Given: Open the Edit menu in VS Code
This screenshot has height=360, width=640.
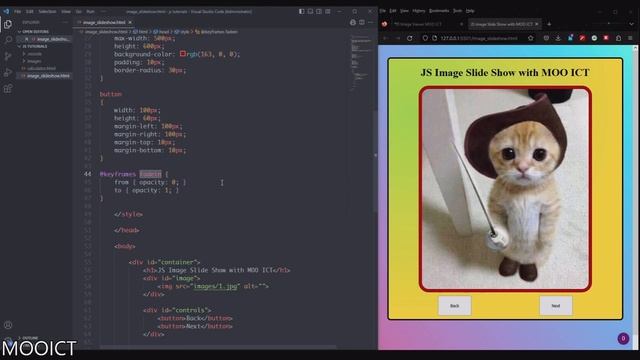Looking at the screenshot, I should (x=30, y=11).
